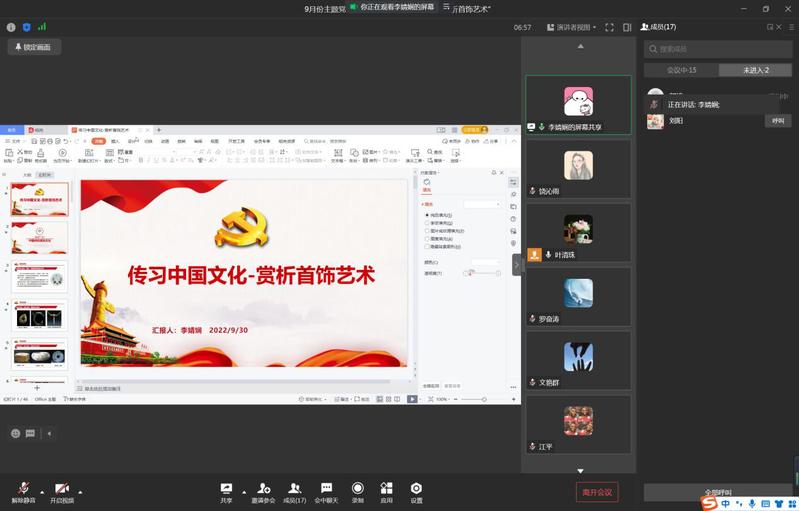Image resolution: width=799 pixels, height=511 pixels.
Task: Click the 当页开始 play-from-current icon in WPS ribbon
Action: [x=62, y=153]
